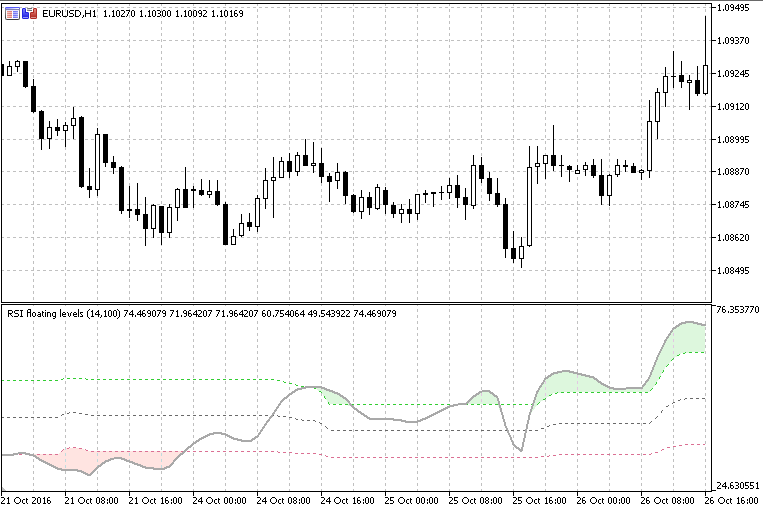Open the Depth of Market icon
The width and height of the screenshot is (763, 508).
(12, 14)
